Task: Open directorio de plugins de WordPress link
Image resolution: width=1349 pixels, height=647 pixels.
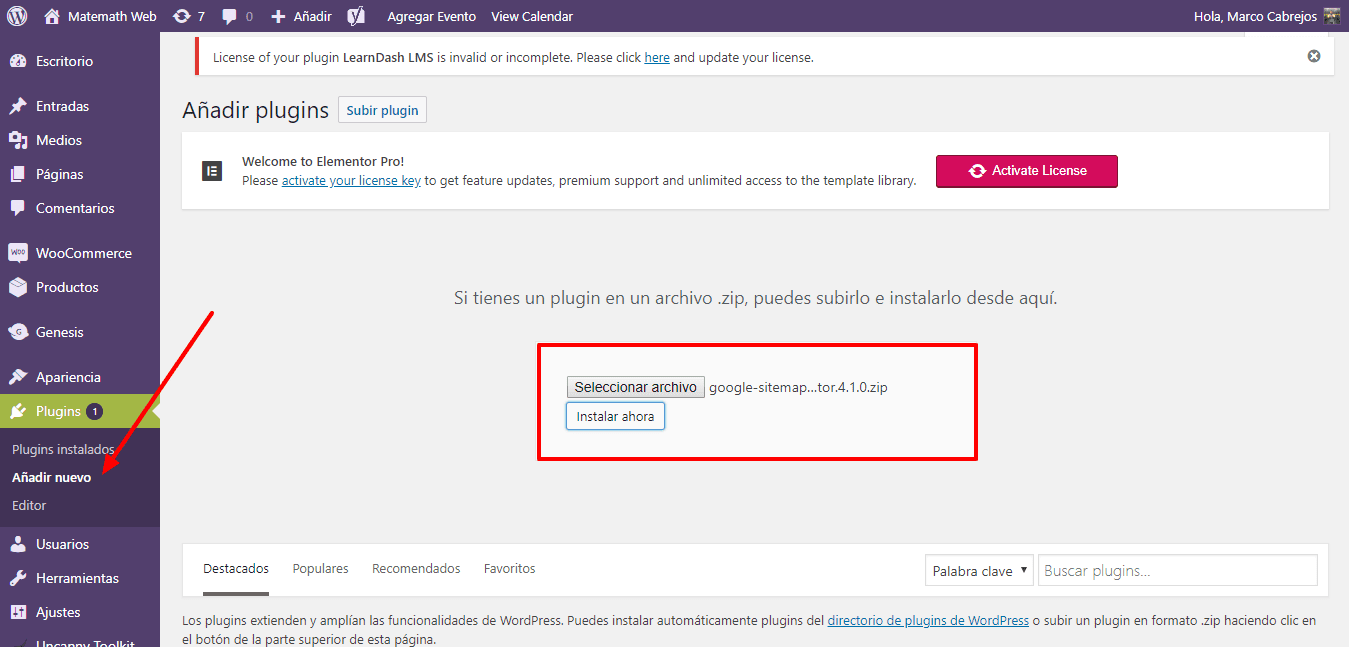Action: (x=928, y=620)
